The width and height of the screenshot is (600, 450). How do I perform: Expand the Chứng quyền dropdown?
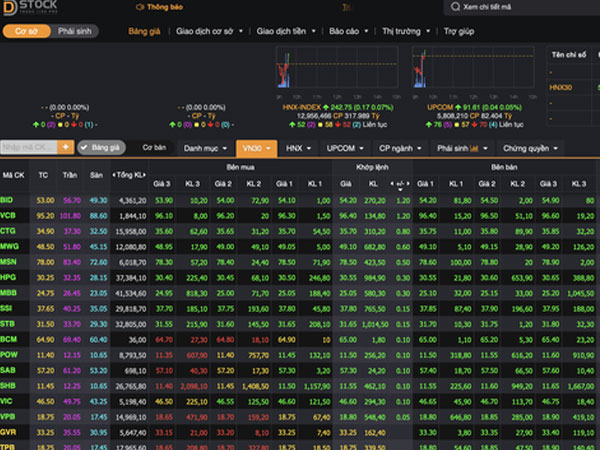tap(530, 148)
